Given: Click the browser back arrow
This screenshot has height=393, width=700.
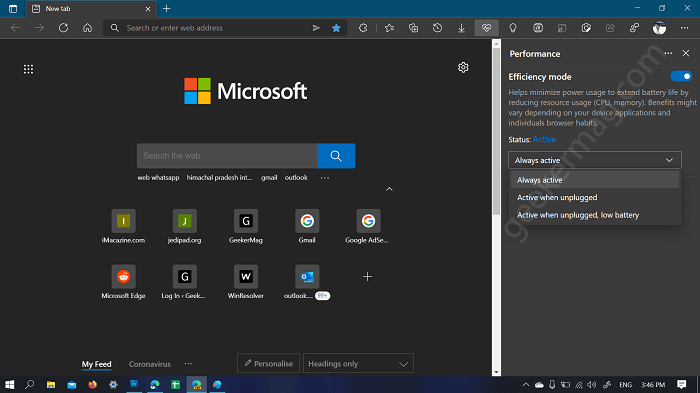Looking at the screenshot, I should tap(15, 28).
